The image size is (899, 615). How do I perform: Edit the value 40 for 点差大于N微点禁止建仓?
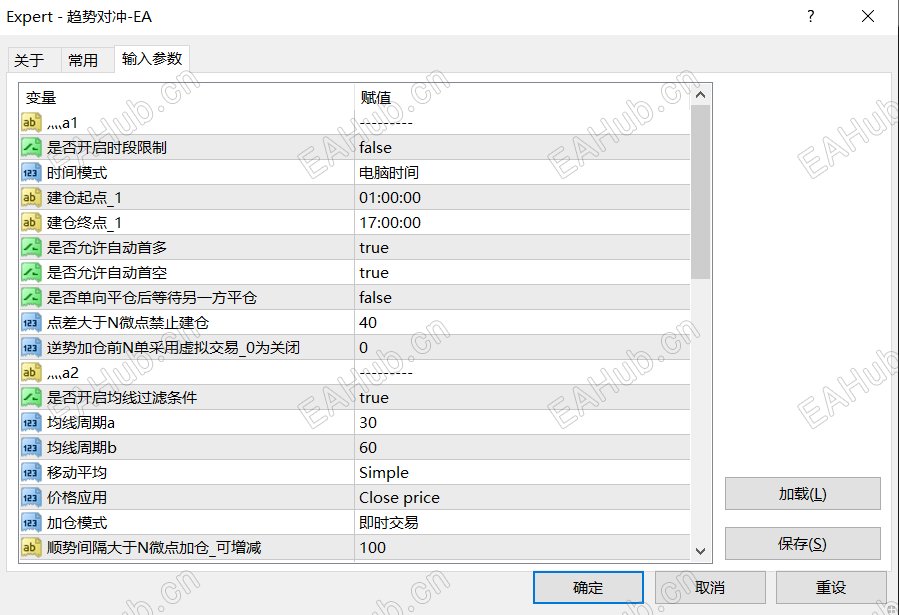pyautogui.click(x=522, y=323)
